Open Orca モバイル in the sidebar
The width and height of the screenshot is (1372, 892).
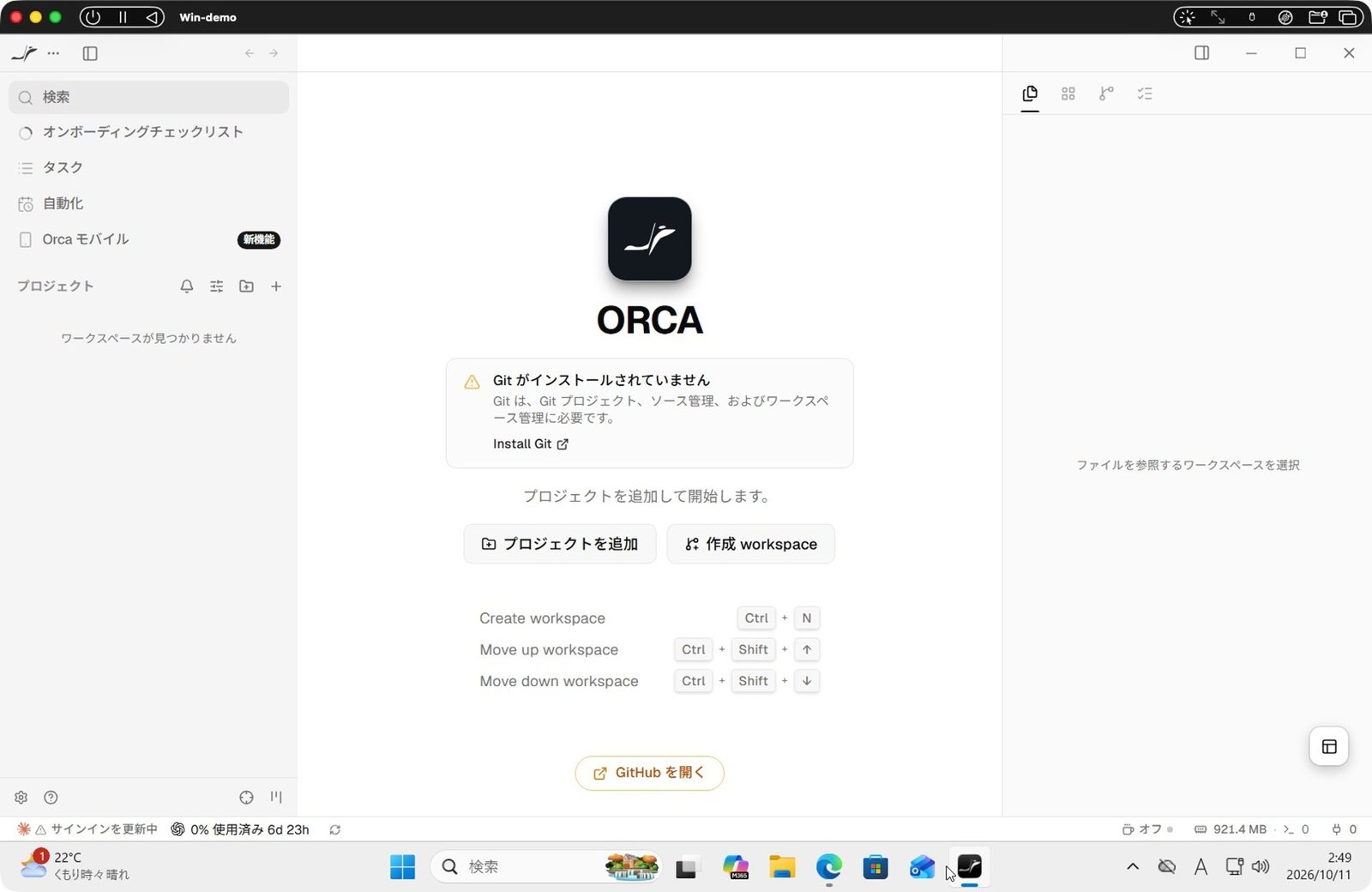(x=148, y=239)
